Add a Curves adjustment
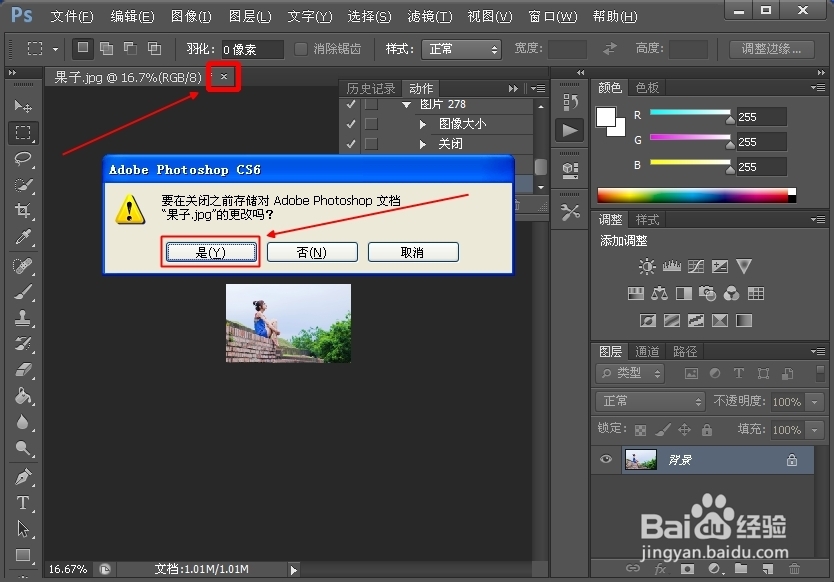The width and height of the screenshot is (834, 582). tap(696, 266)
